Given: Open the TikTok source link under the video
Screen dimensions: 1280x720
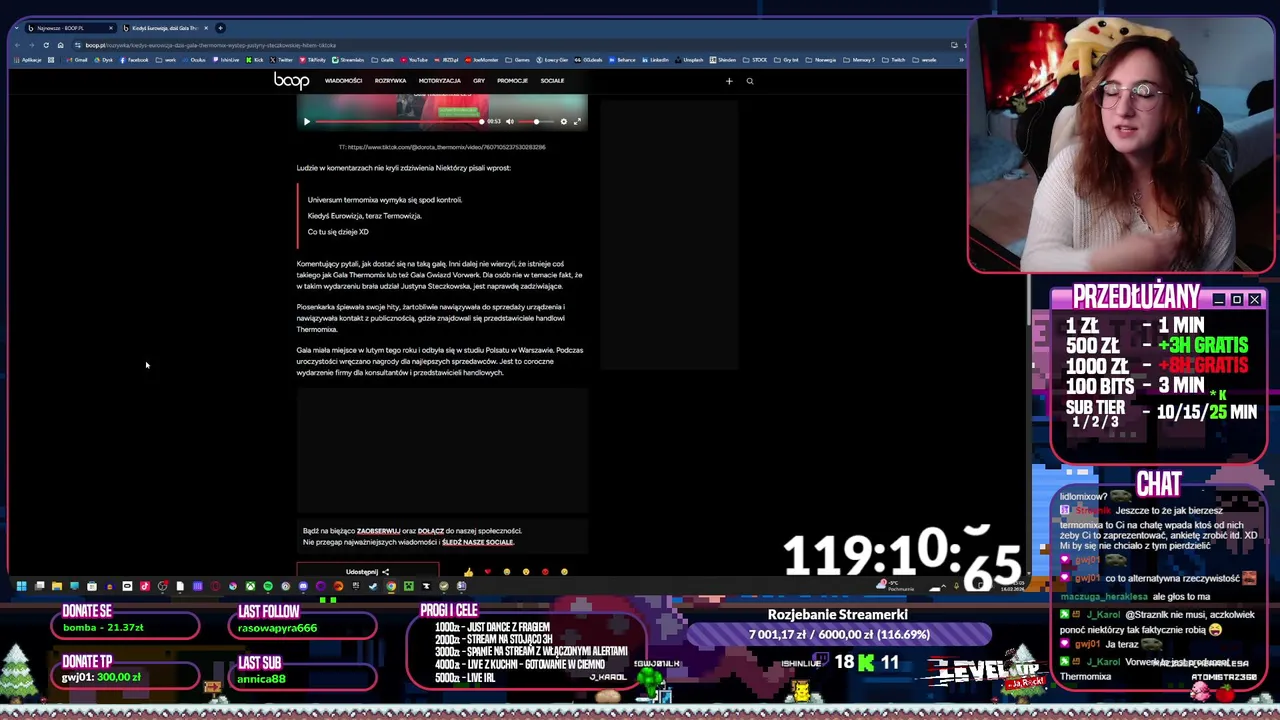Looking at the screenshot, I should coord(442,147).
